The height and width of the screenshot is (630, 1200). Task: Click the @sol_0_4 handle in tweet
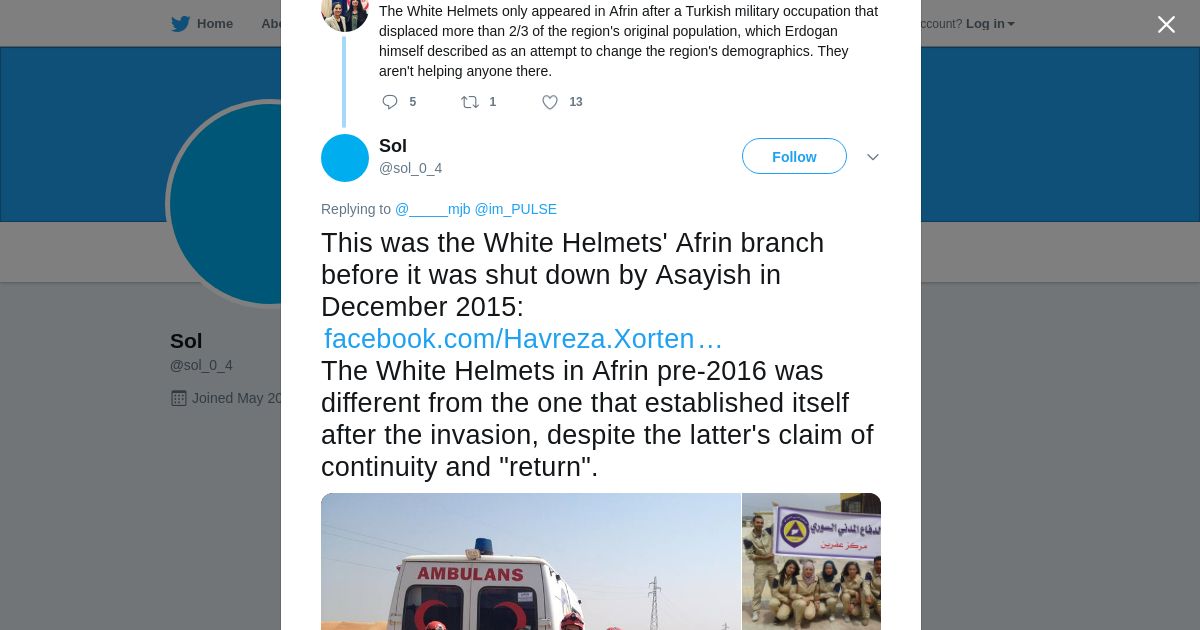pyautogui.click(x=410, y=168)
